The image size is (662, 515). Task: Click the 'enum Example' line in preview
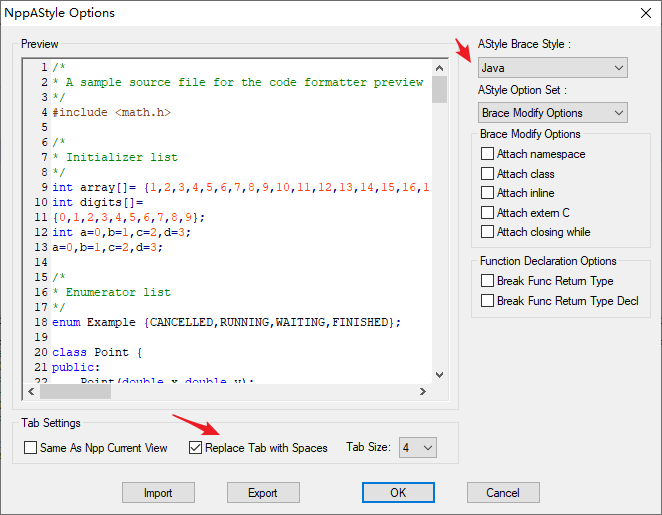pyautogui.click(x=226, y=322)
